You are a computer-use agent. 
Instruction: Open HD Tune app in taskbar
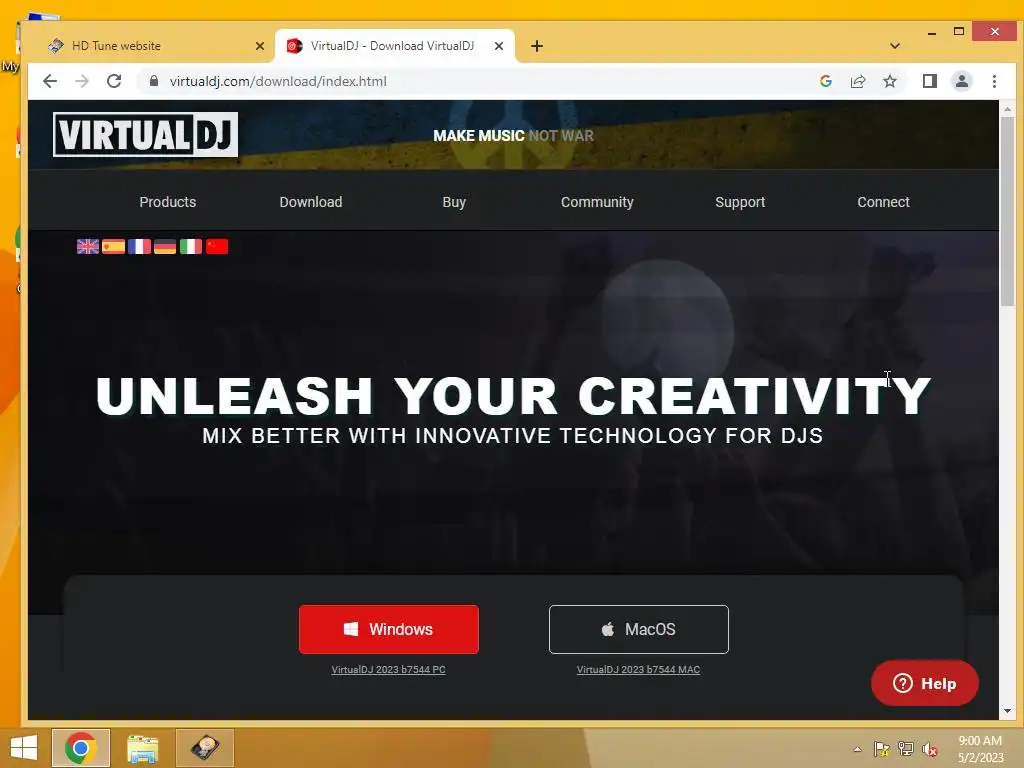[204, 748]
